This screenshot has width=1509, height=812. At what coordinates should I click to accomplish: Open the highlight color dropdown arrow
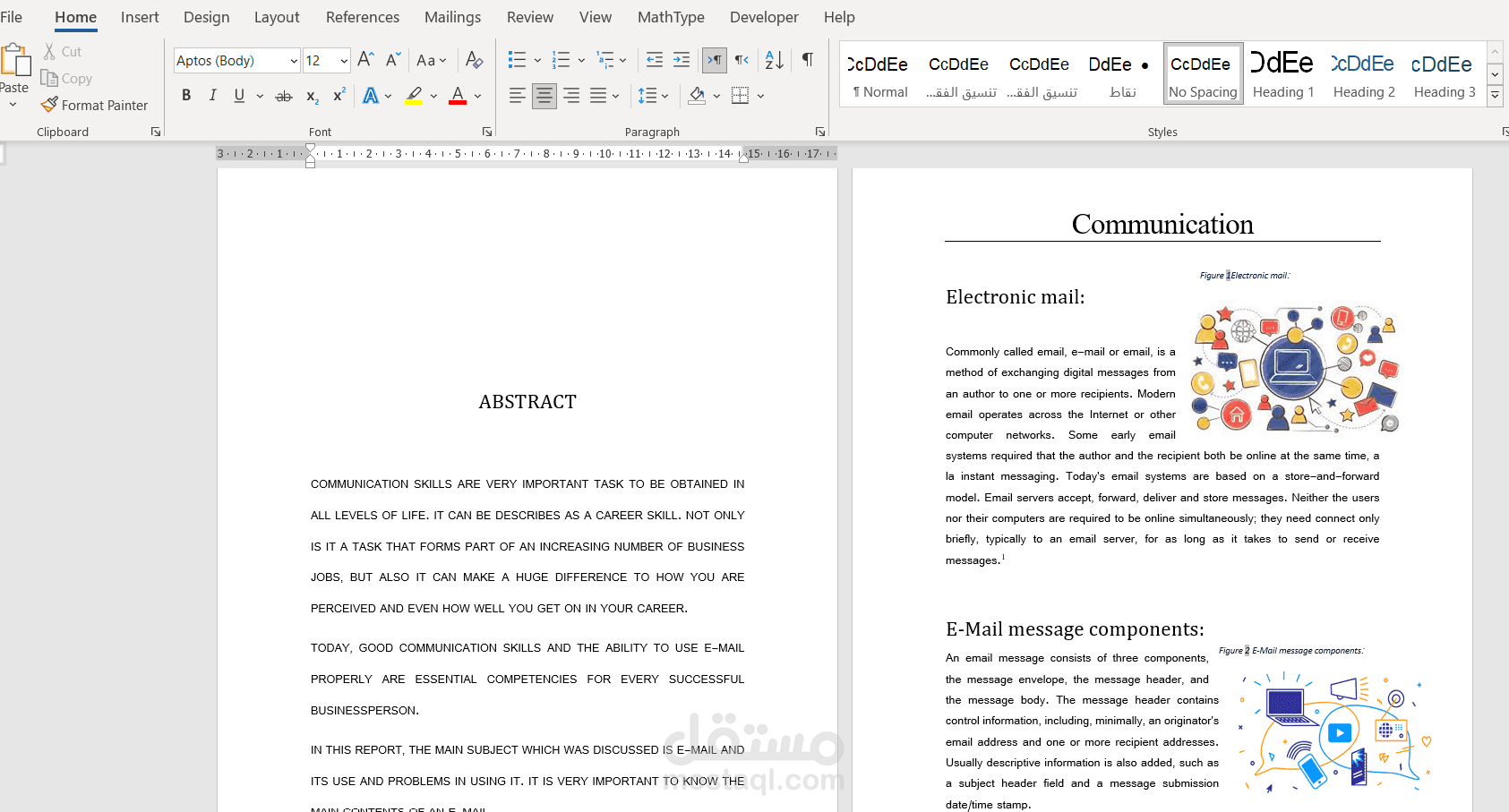433,96
